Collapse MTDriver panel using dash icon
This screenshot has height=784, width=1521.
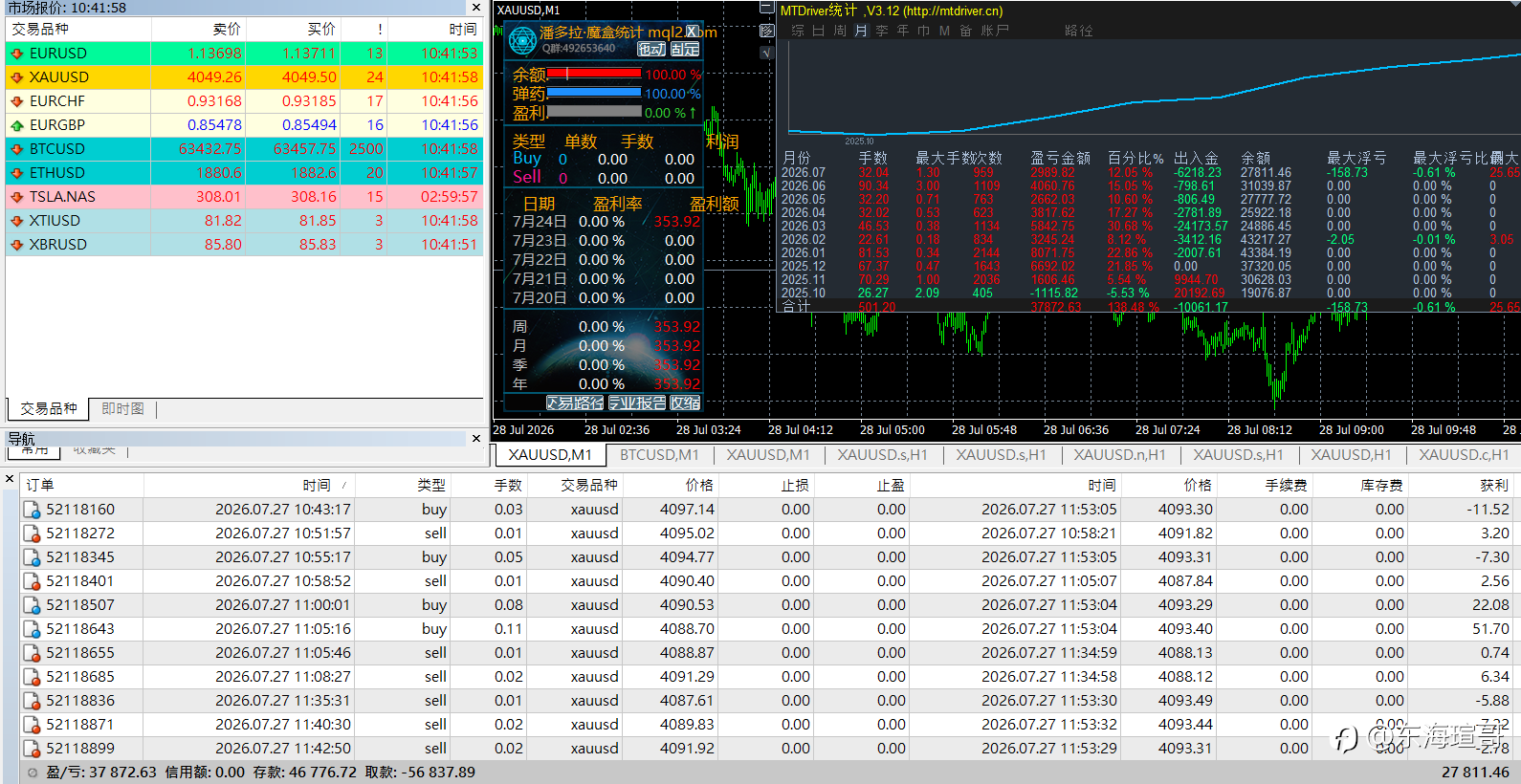coord(766,9)
